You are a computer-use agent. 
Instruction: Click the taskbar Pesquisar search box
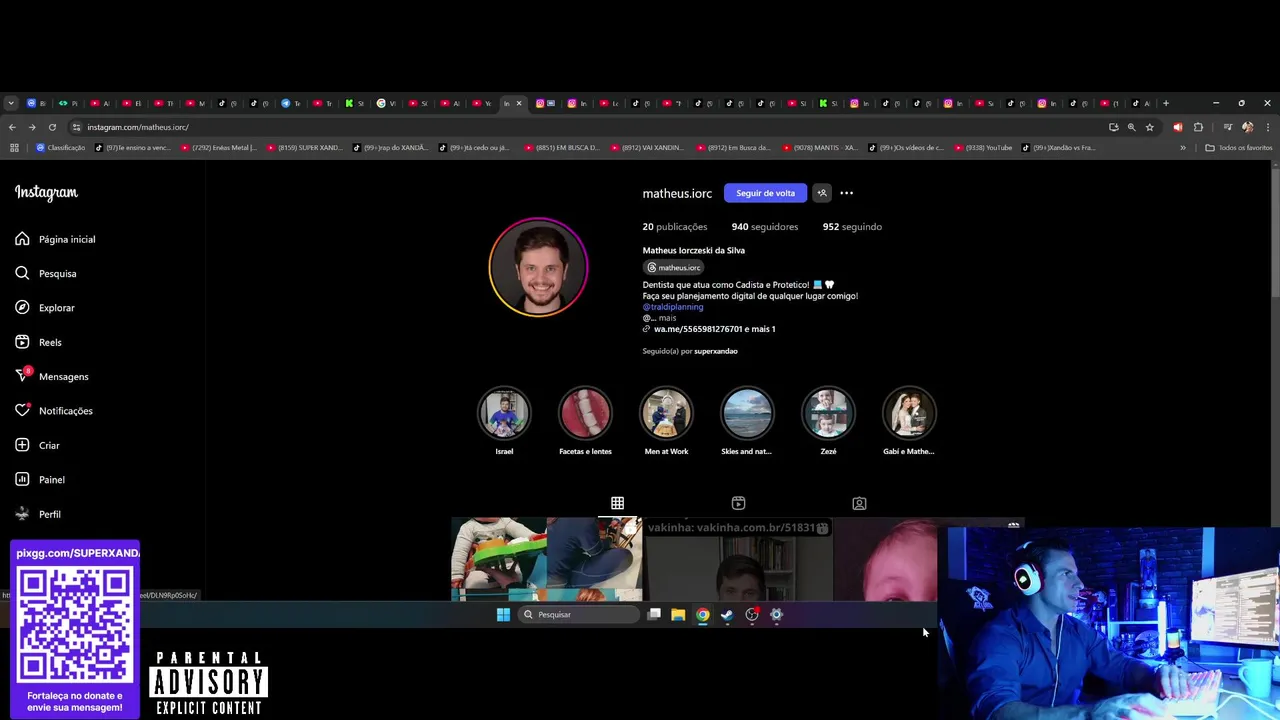point(580,615)
